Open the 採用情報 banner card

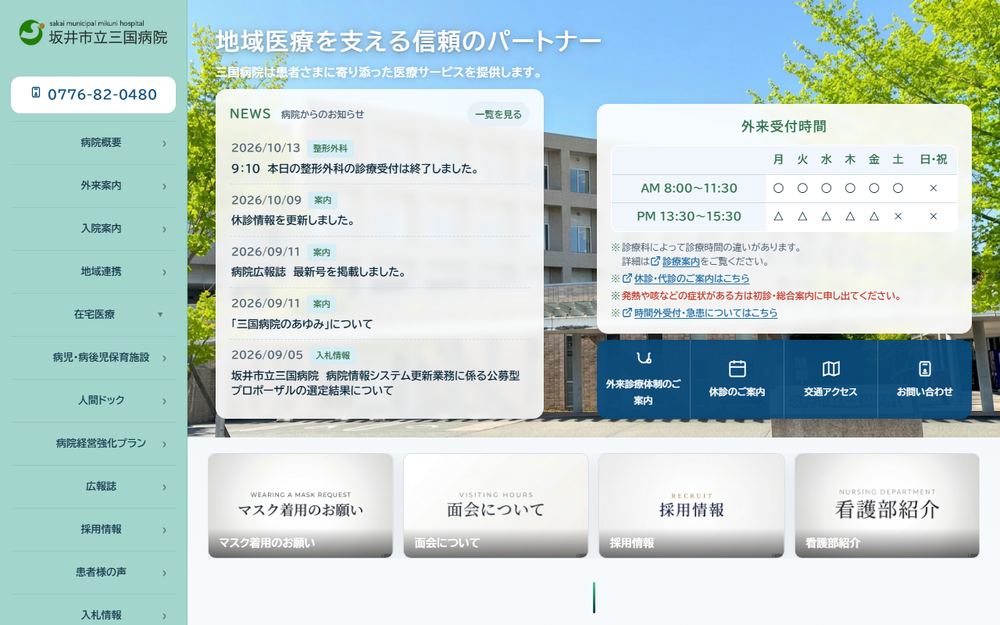691,506
